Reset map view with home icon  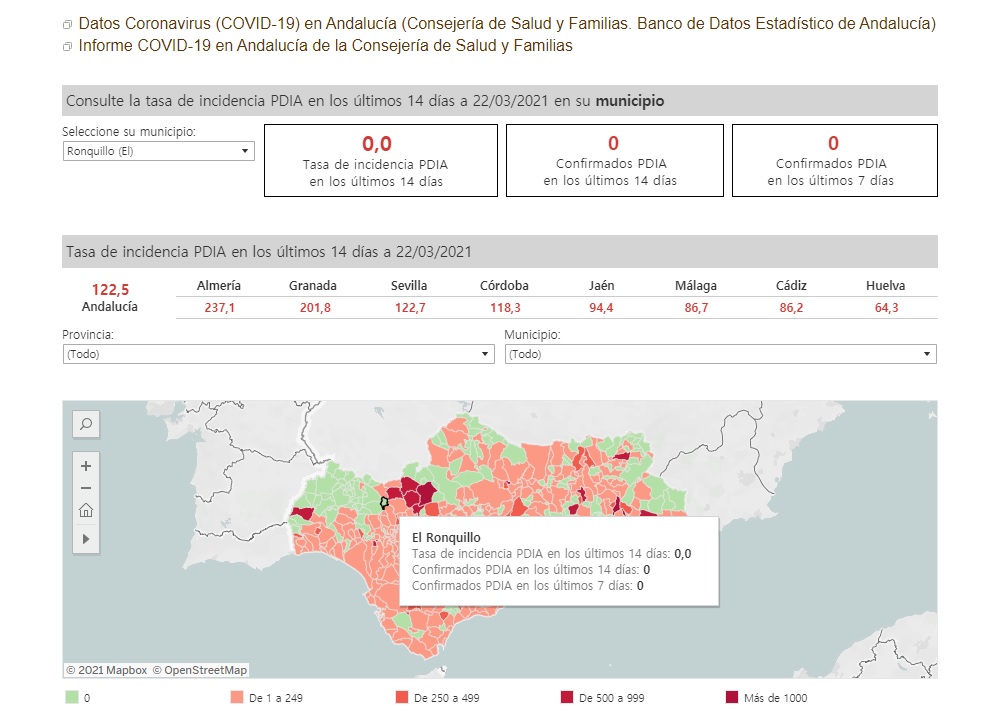tap(86, 511)
